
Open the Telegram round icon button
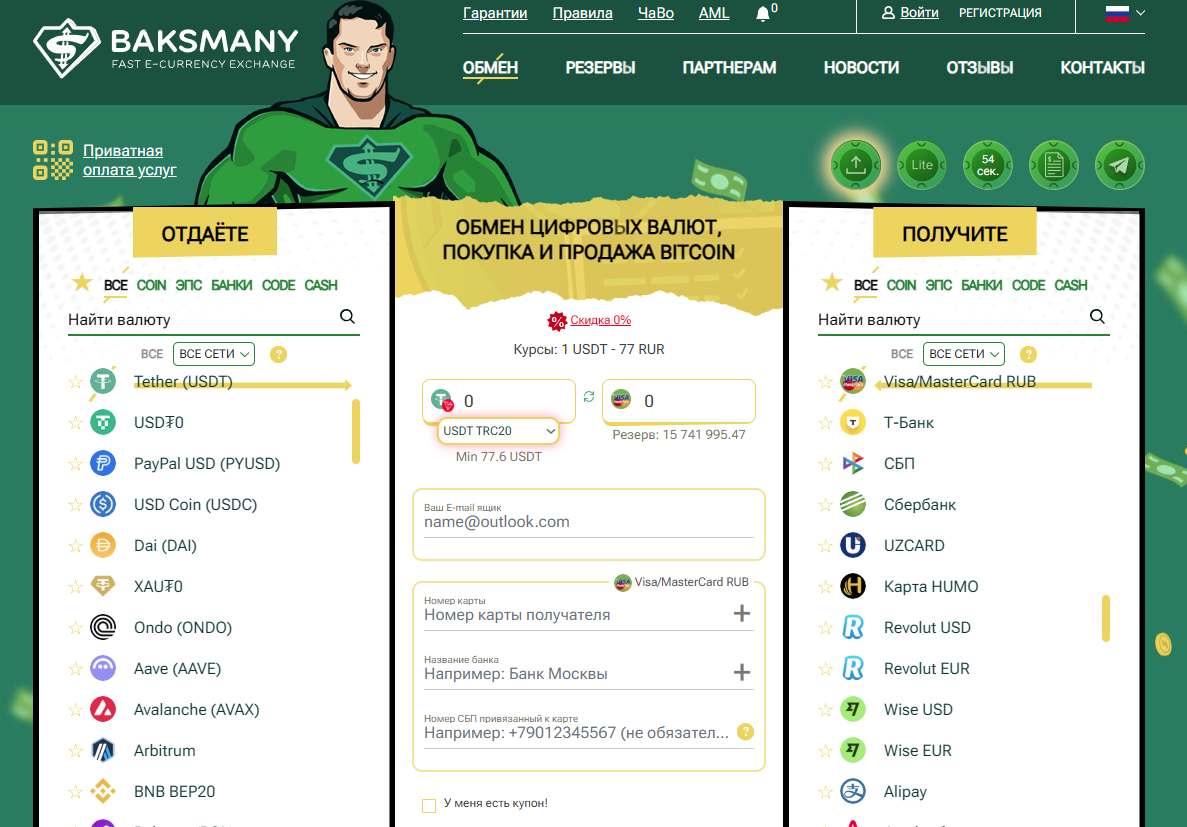[x=1119, y=165]
